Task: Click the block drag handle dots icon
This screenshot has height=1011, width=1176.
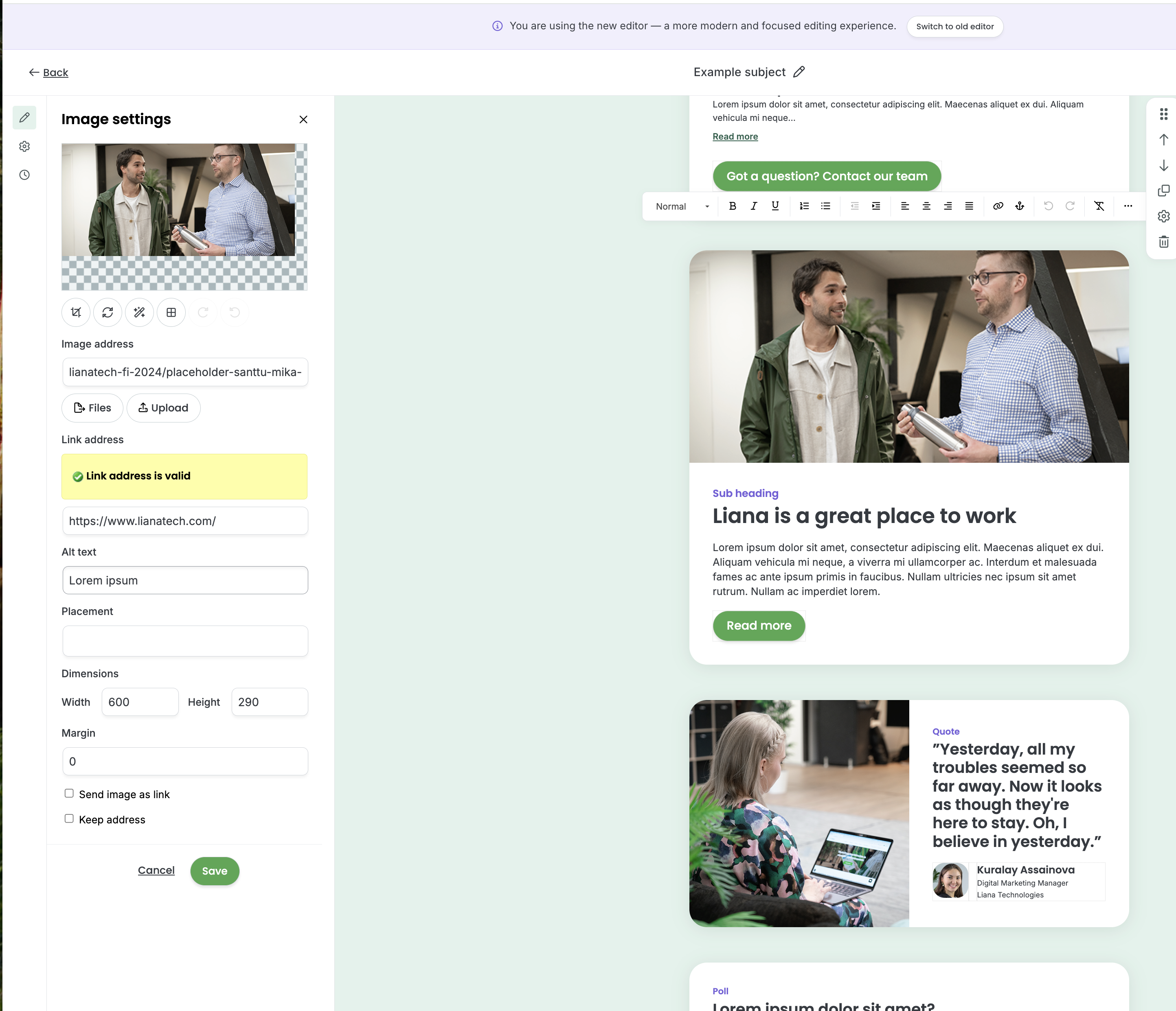Action: (x=1163, y=114)
